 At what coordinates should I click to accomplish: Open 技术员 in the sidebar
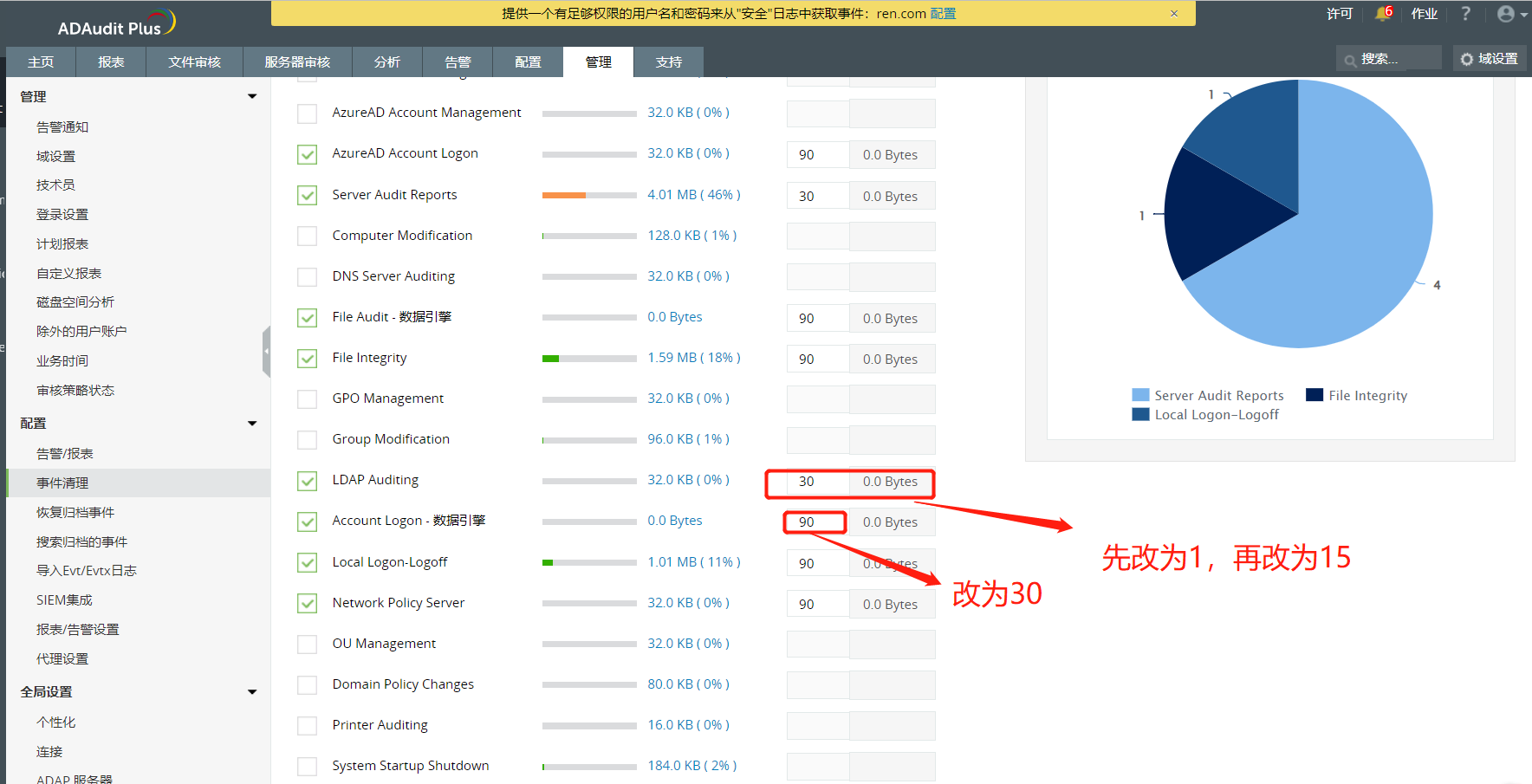point(55,185)
